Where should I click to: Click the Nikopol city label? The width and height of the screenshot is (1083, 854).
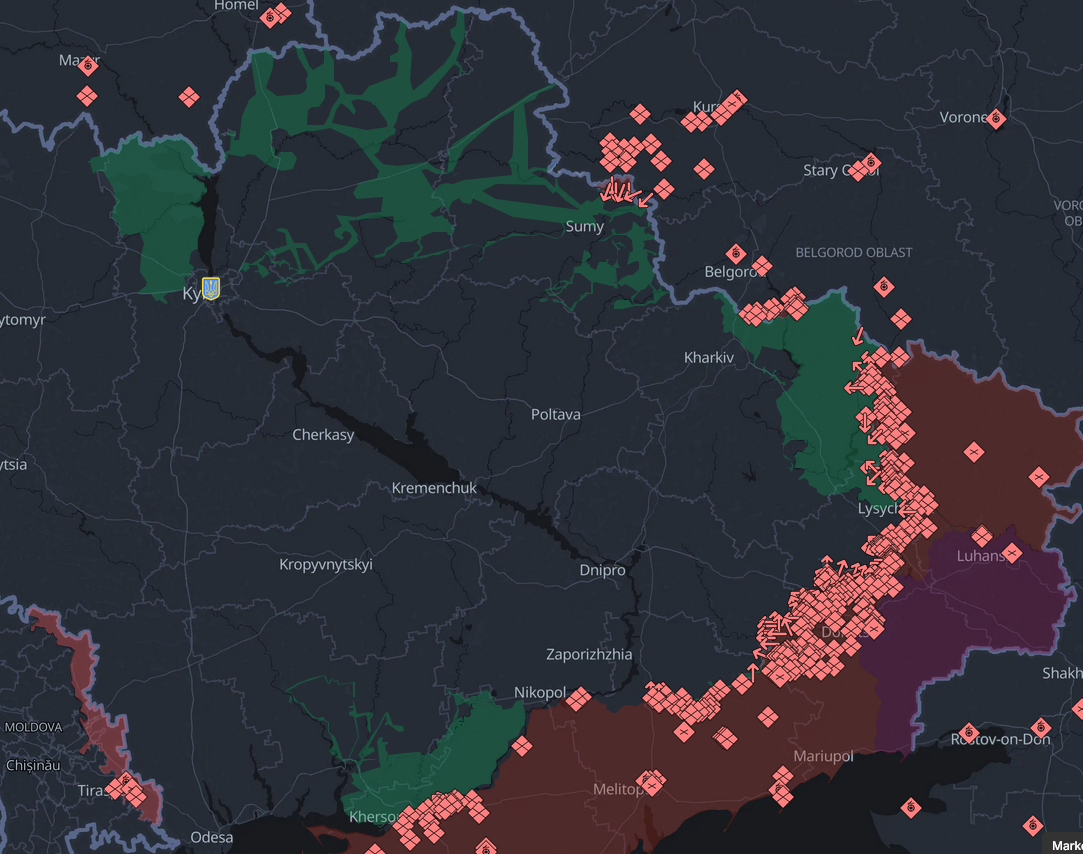(539, 692)
